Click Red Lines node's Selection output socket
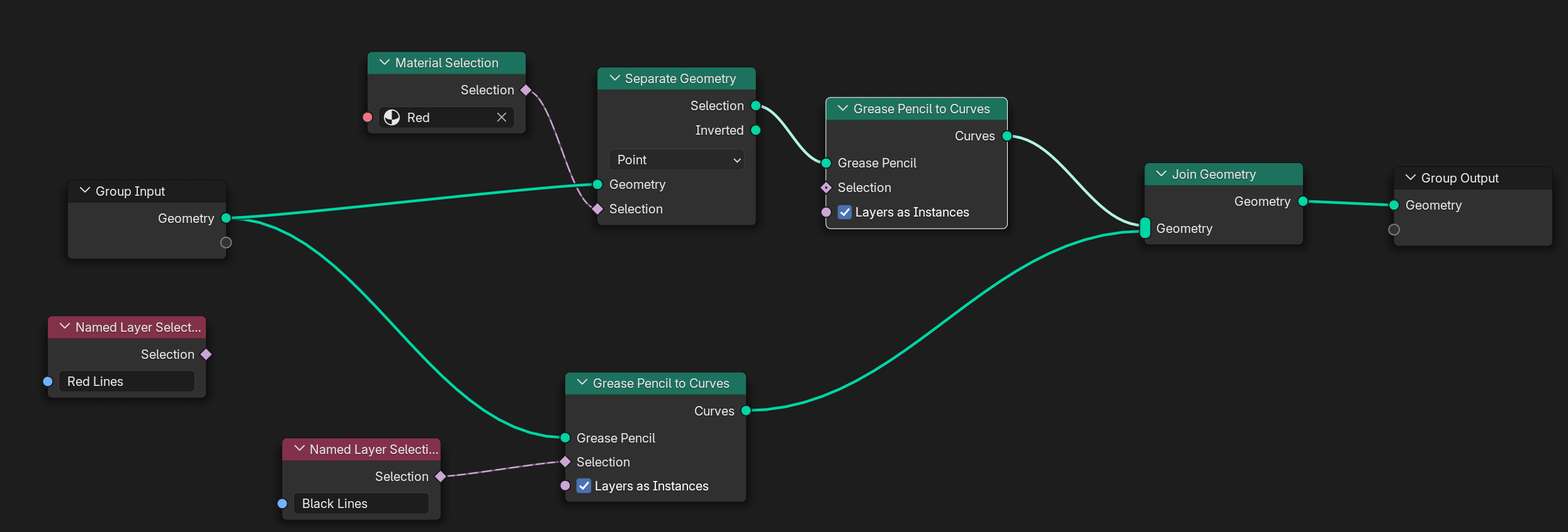 [x=206, y=354]
